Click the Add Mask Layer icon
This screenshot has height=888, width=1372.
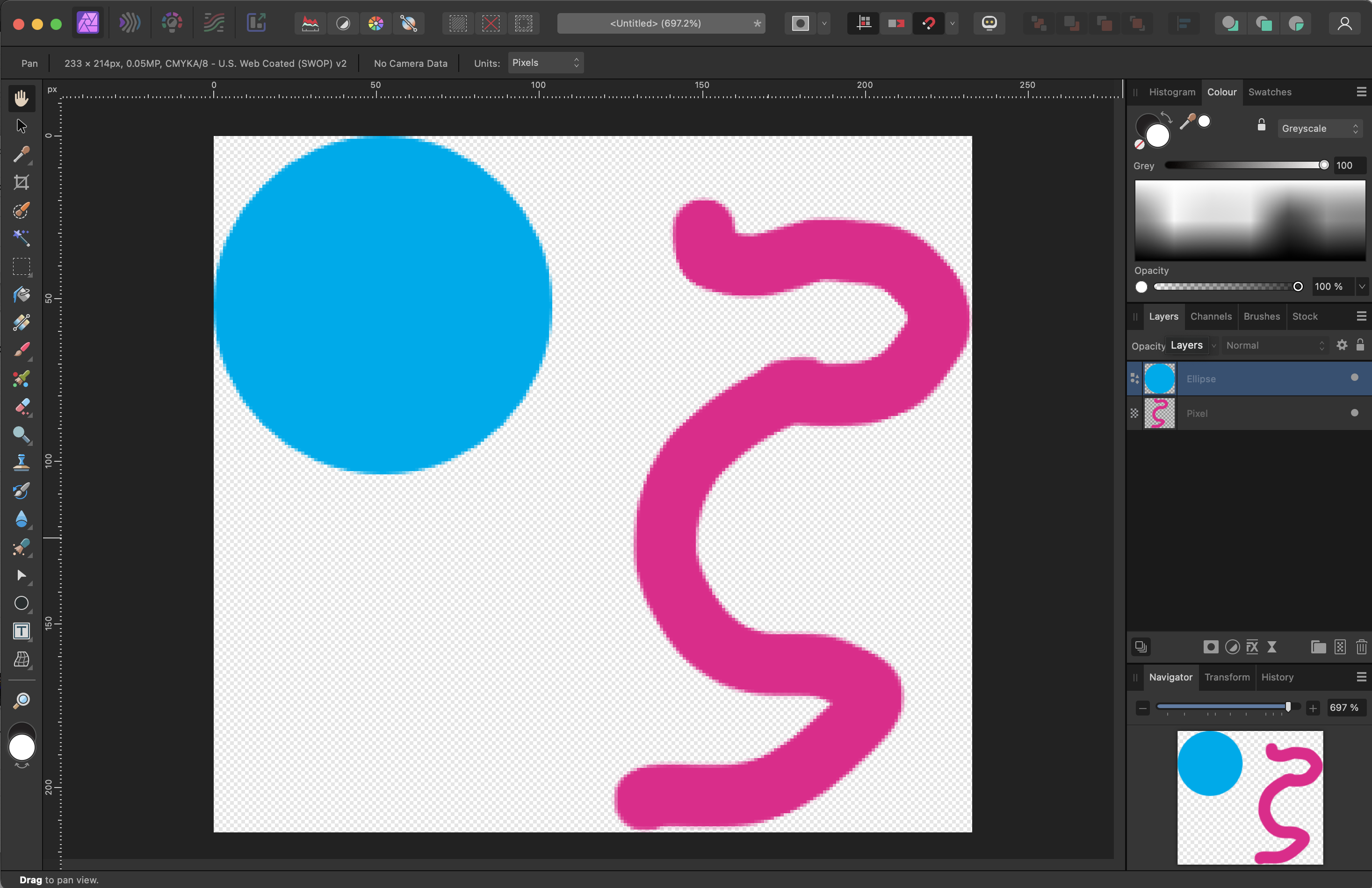point(1211,647)
